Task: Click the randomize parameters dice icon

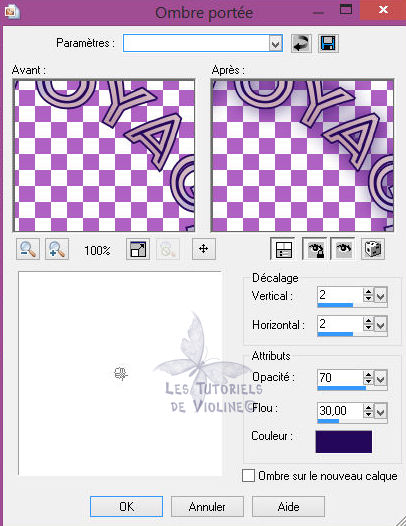Action: [373, 249]
